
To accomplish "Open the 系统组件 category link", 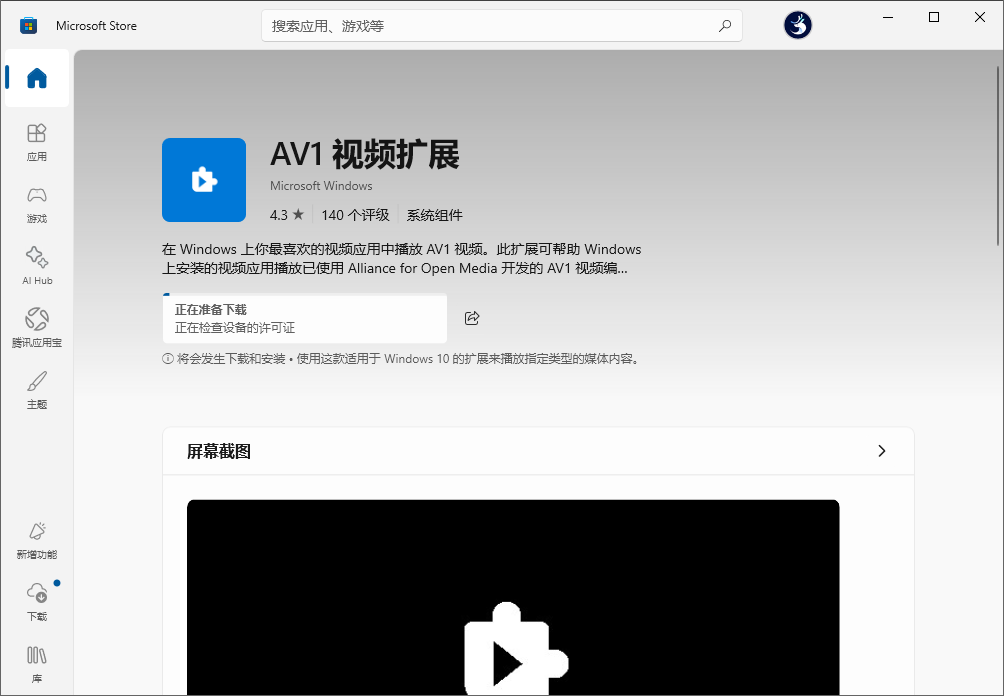I will (x=434, y=215).
